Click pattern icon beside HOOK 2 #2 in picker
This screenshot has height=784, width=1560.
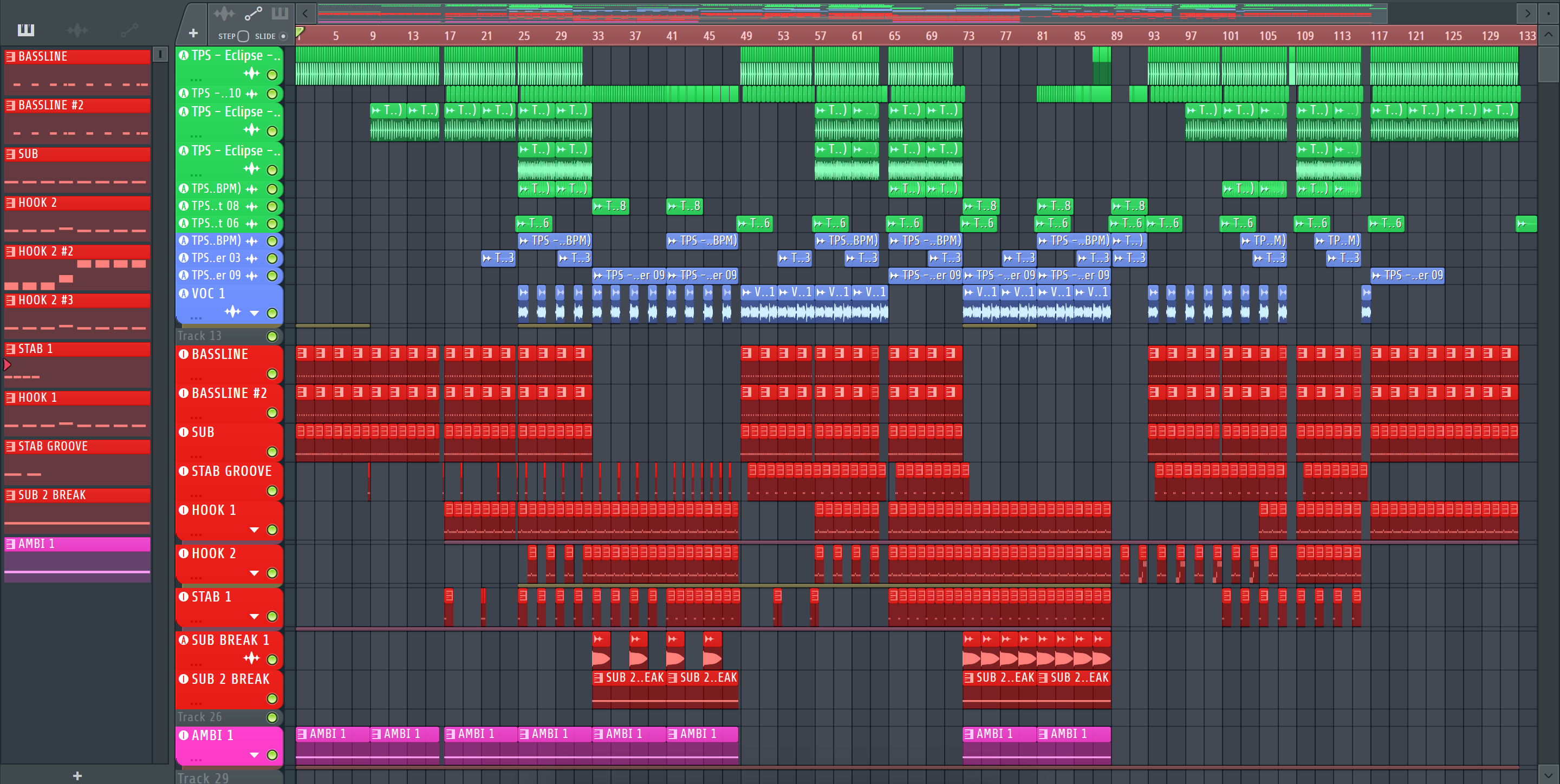(10, 251)
